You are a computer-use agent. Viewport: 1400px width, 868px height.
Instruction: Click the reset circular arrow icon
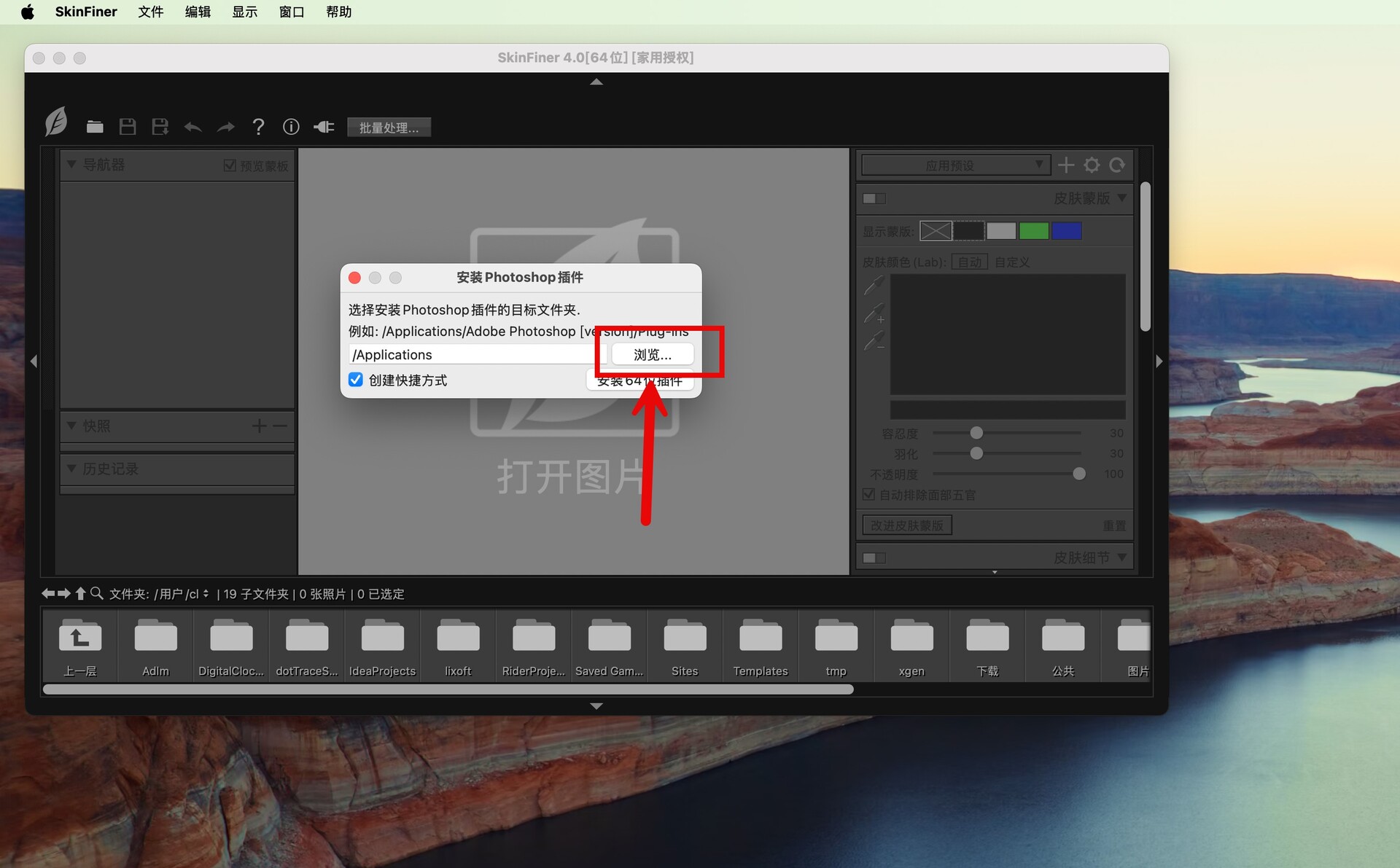pos(1117,165)
